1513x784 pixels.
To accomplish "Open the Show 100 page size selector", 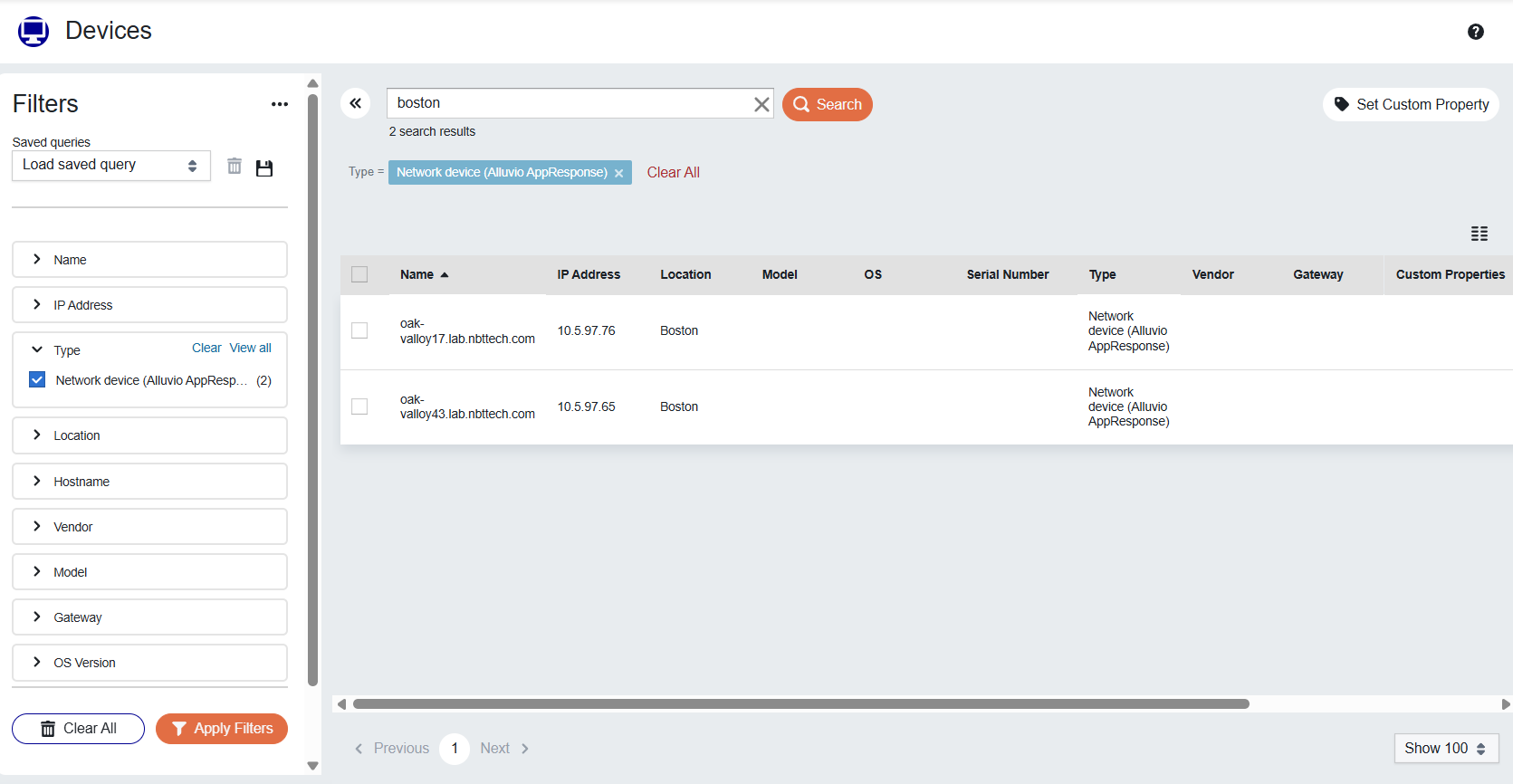I will [x=1445, y=748].
